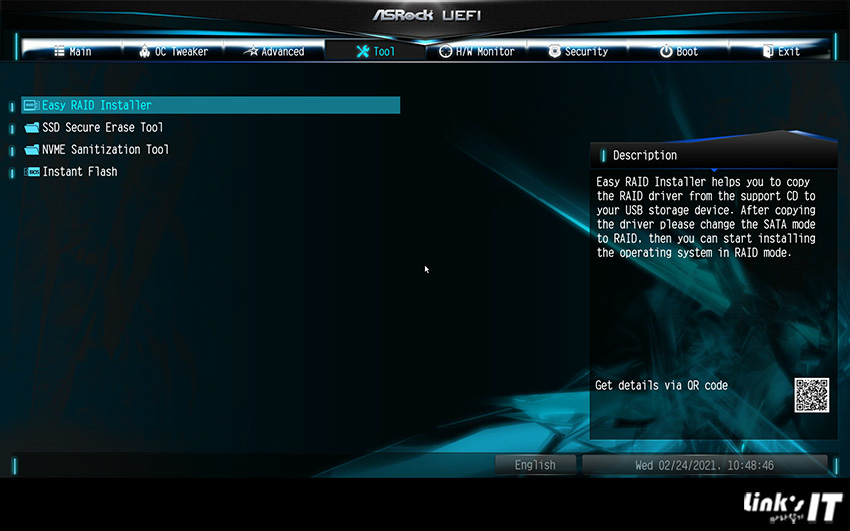850x531 pixels.
Task: Click the date and time display
Action: coord(704,465)
